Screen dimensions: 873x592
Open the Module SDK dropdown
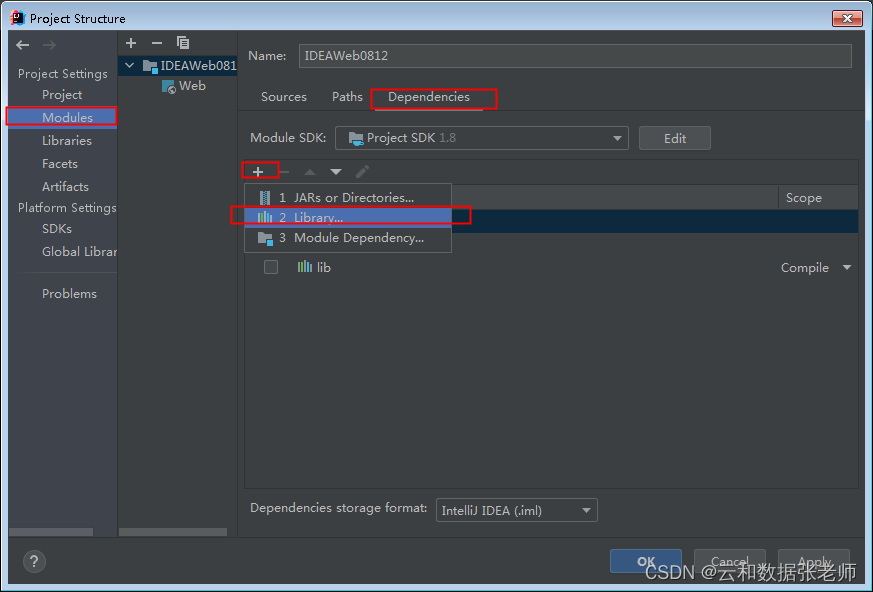(482, 138)
